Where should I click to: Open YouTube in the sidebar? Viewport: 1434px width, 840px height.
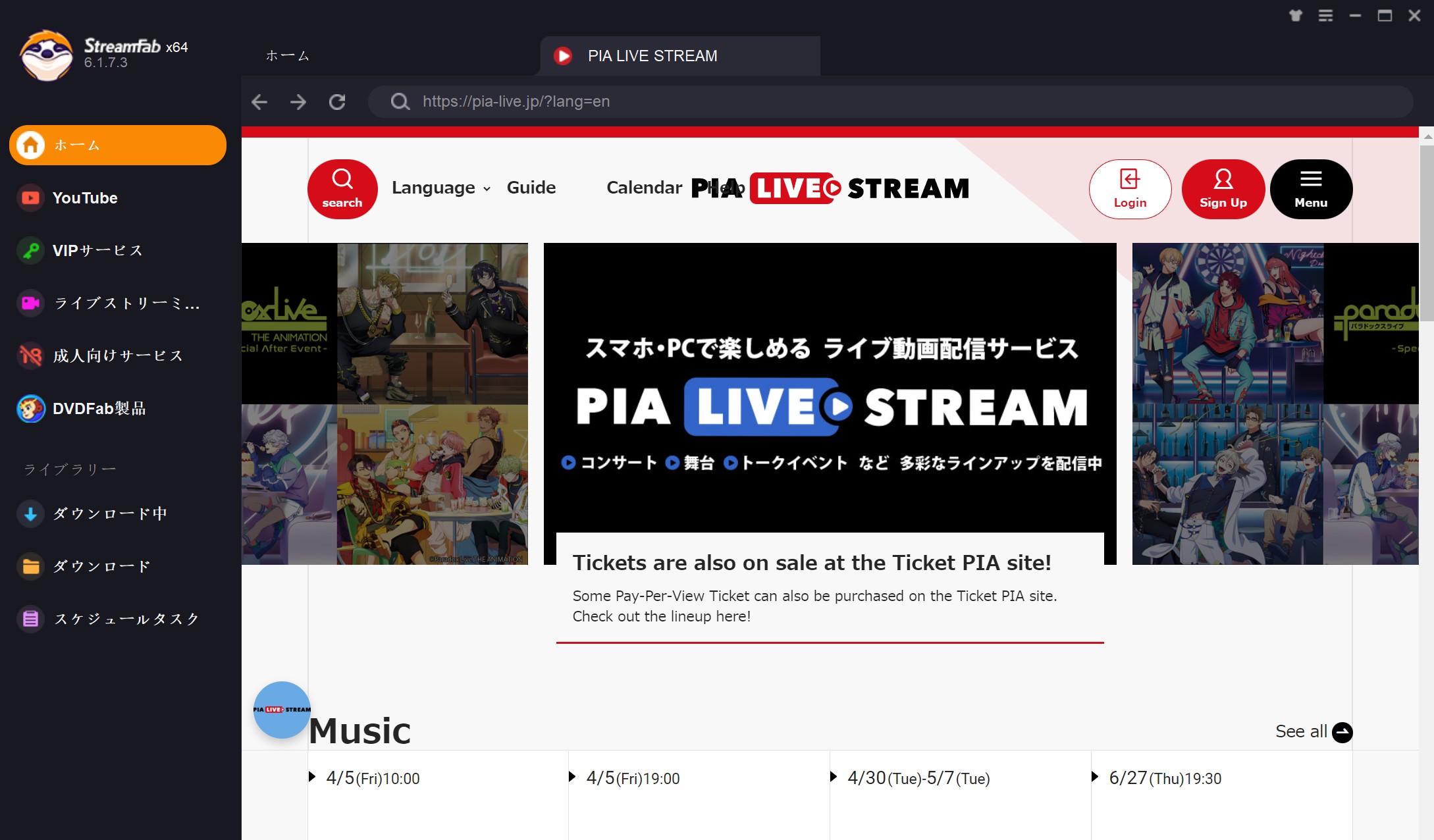click(118, 197)
